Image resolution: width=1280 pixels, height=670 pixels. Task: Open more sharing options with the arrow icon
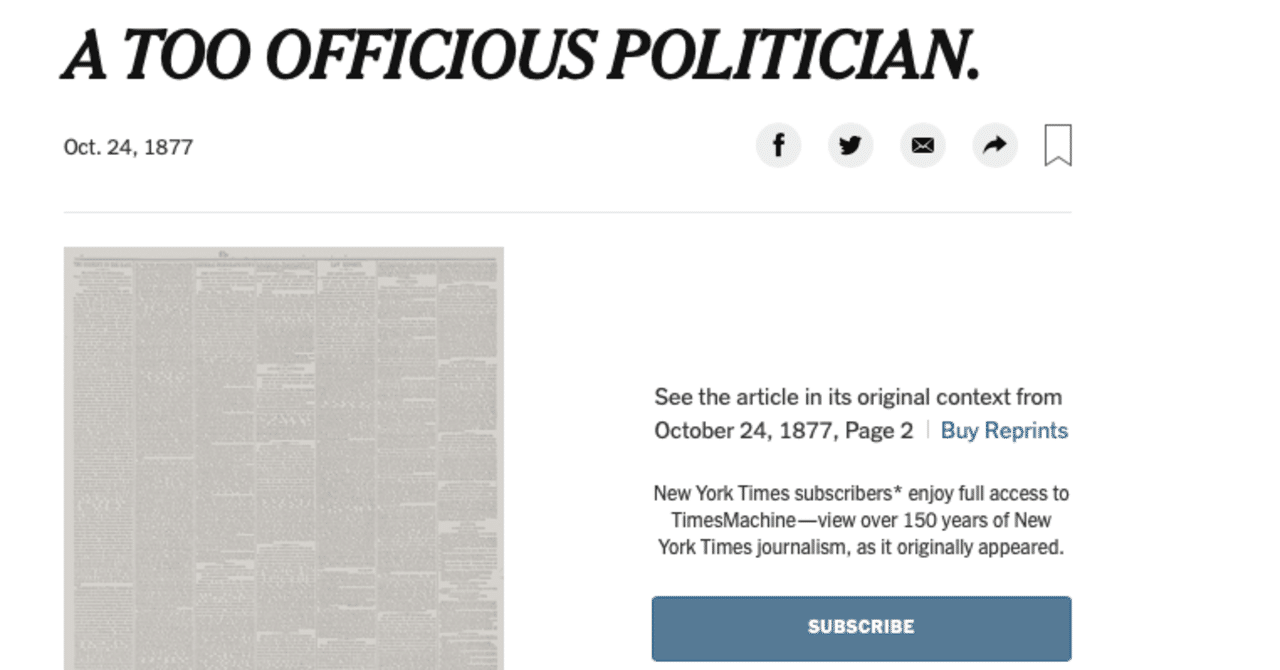[994, 145]
